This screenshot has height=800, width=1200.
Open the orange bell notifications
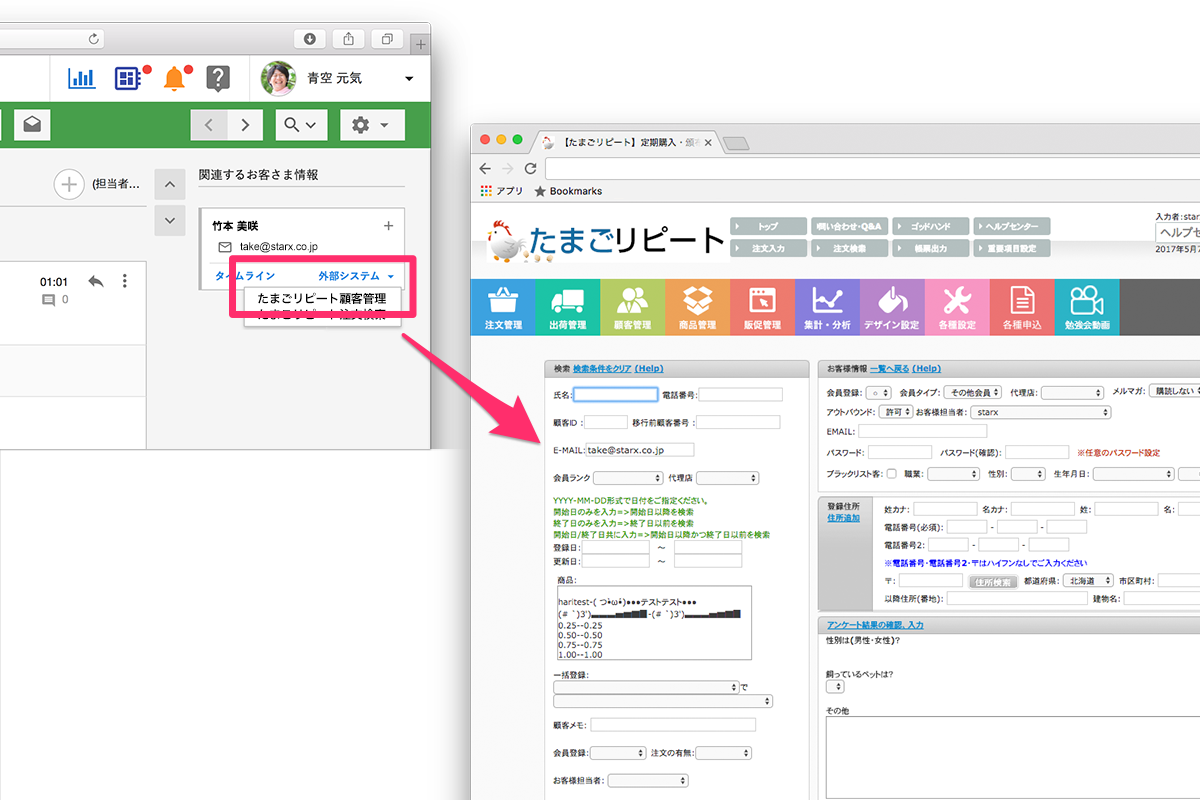[175, 78]
